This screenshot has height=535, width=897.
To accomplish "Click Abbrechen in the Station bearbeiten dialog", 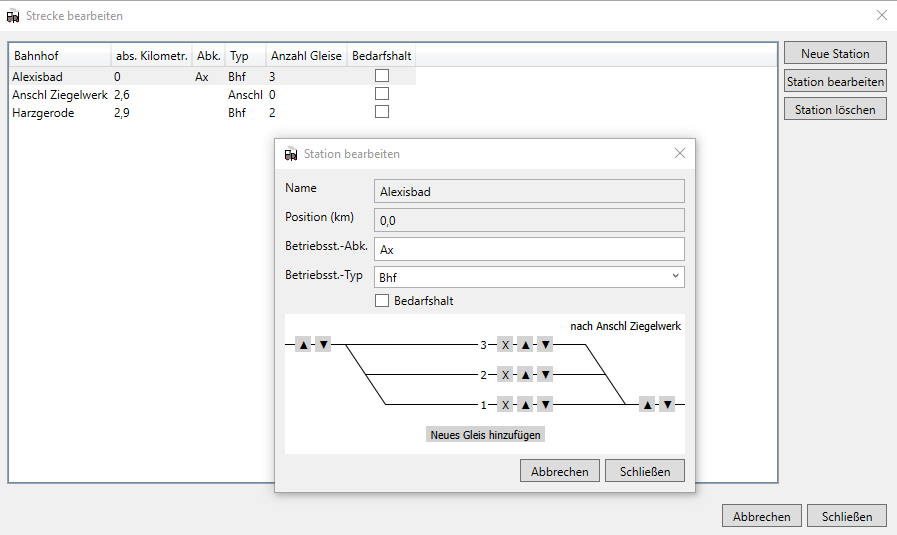I will click(559, 471).
